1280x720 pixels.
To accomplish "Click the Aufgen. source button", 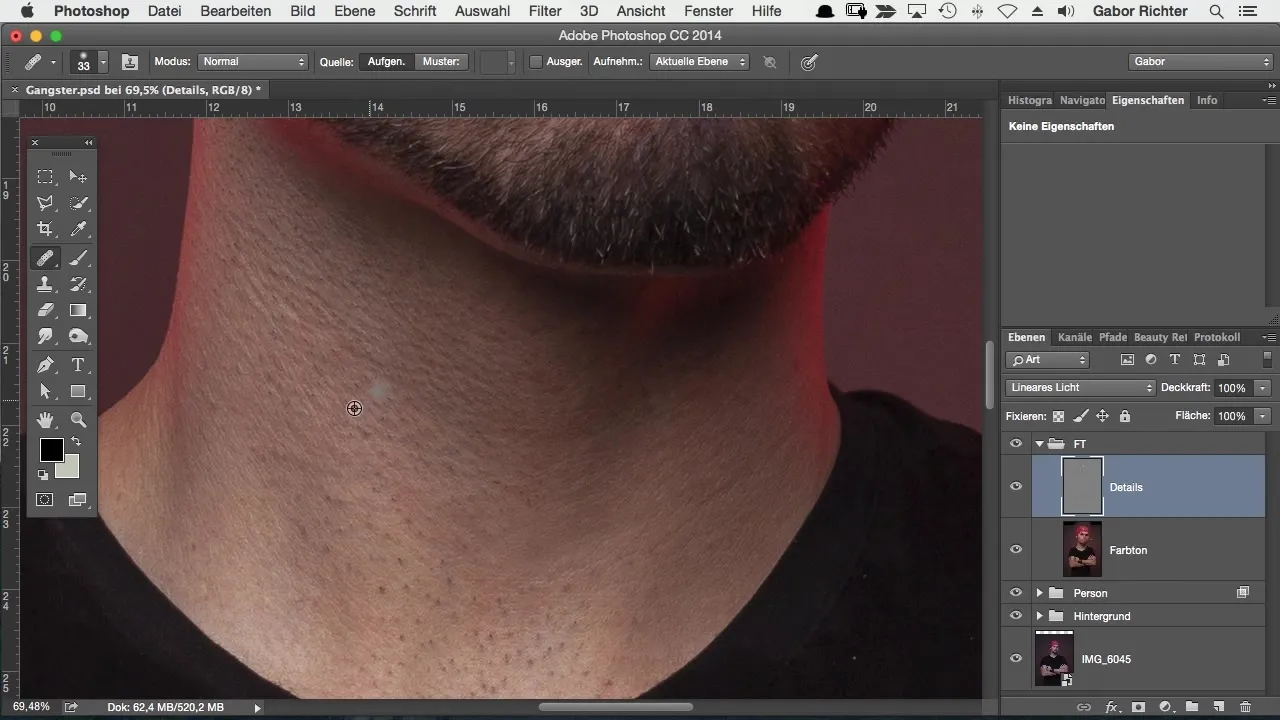I will pyautogui.click(x=386, y=62).
